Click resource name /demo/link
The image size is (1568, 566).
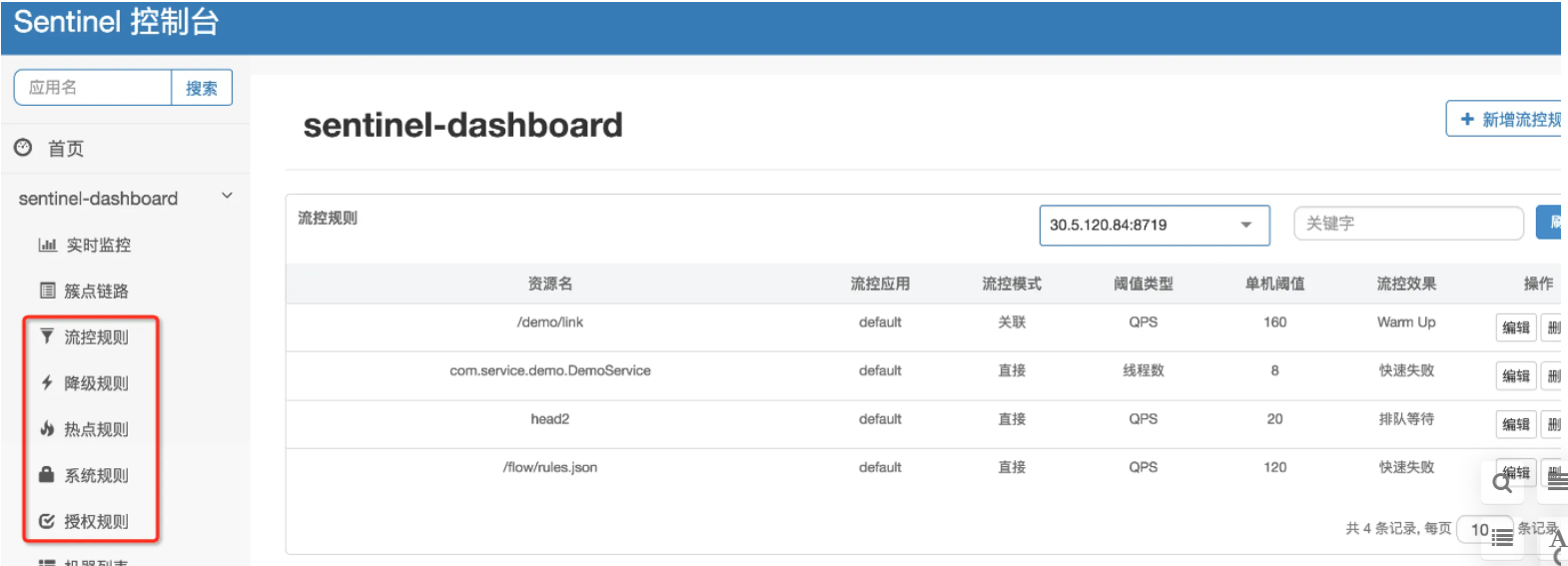(550, 322)
